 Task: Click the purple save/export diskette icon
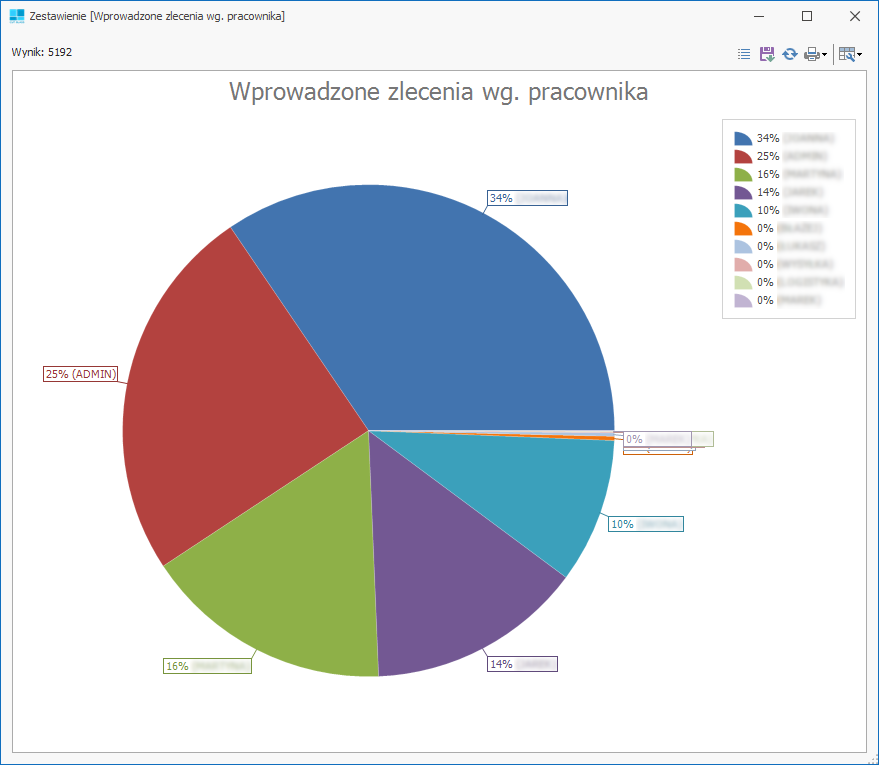[767, 54]
